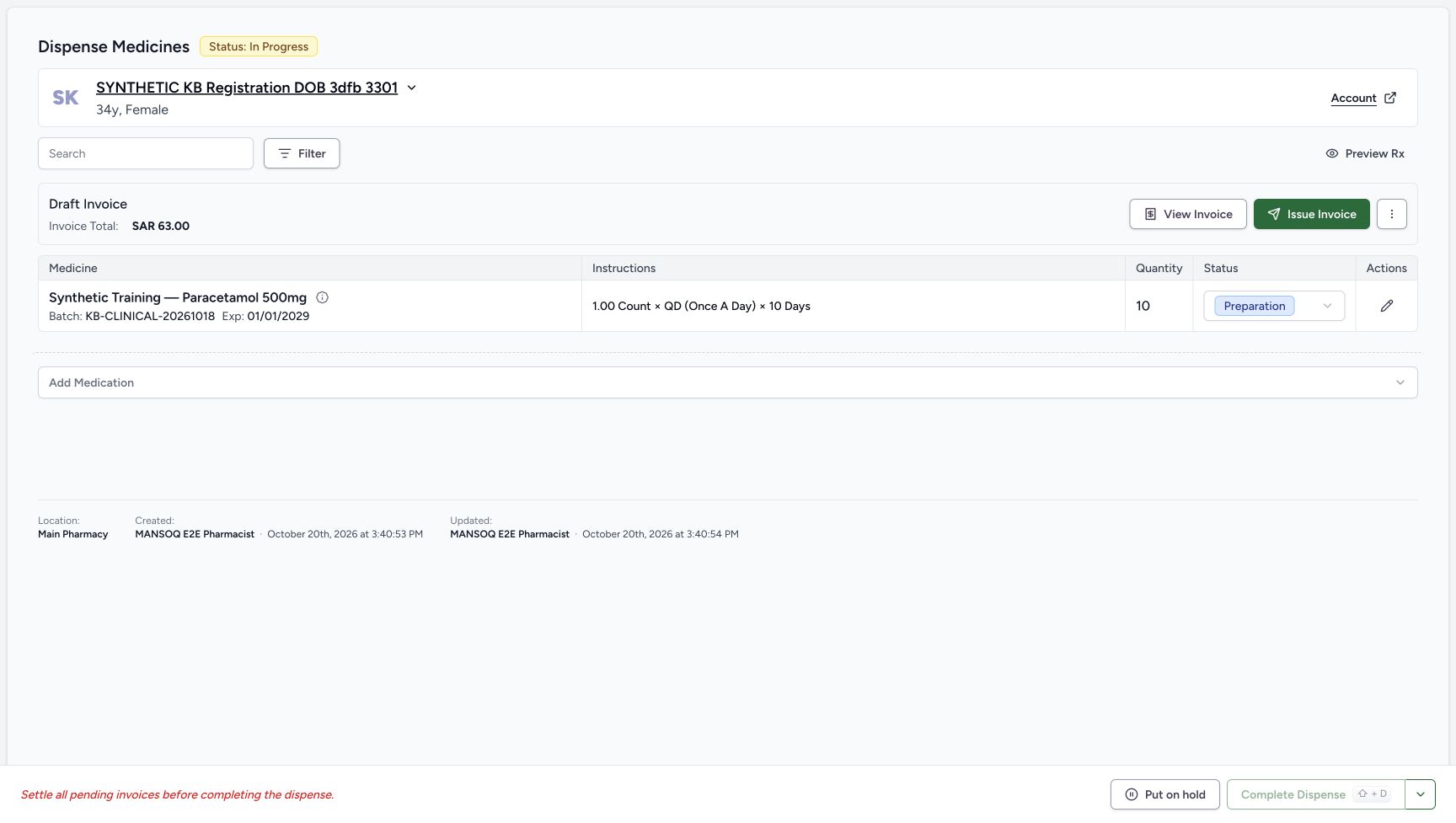This screenshot has height=823, width=1456.
Task: Click the View Invoice button
Action: coord(1188,214)
